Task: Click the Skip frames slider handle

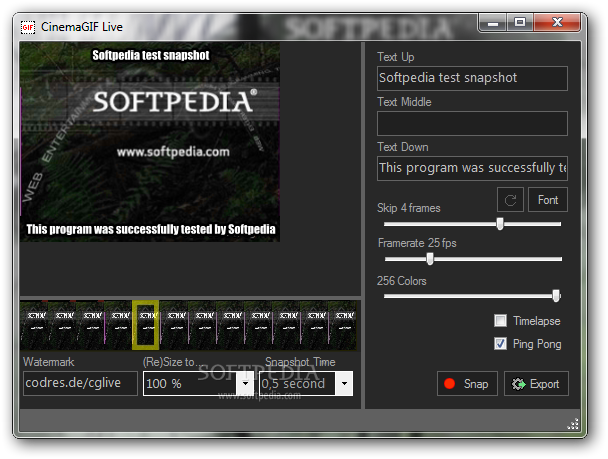Action: (x=500, y=224)
